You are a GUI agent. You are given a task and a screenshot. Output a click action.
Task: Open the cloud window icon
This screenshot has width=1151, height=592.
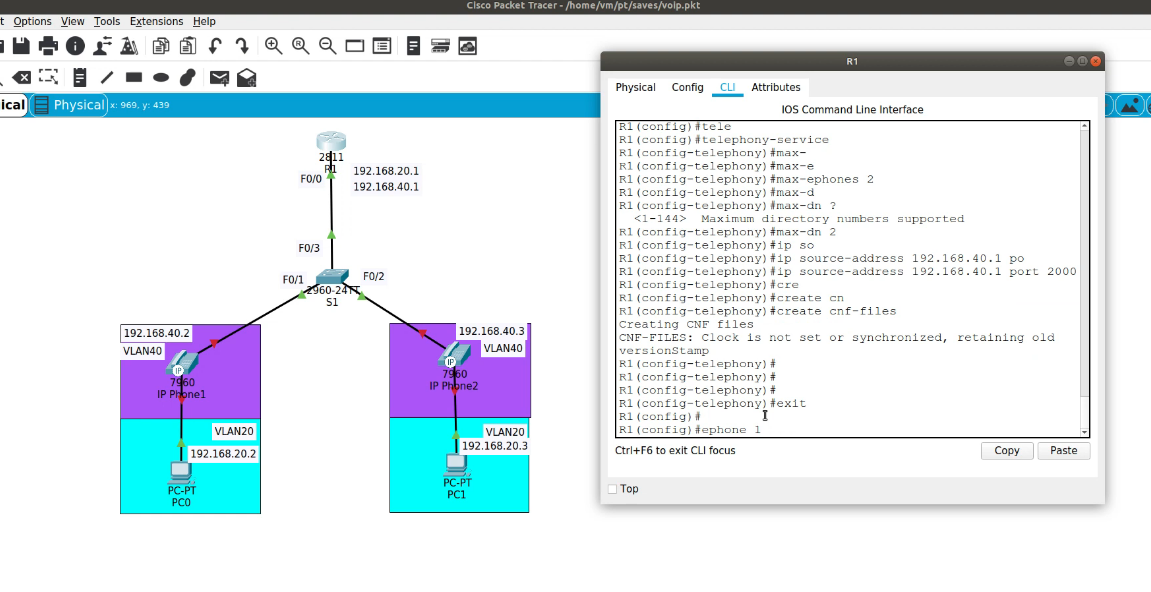(x=468, y=46)
